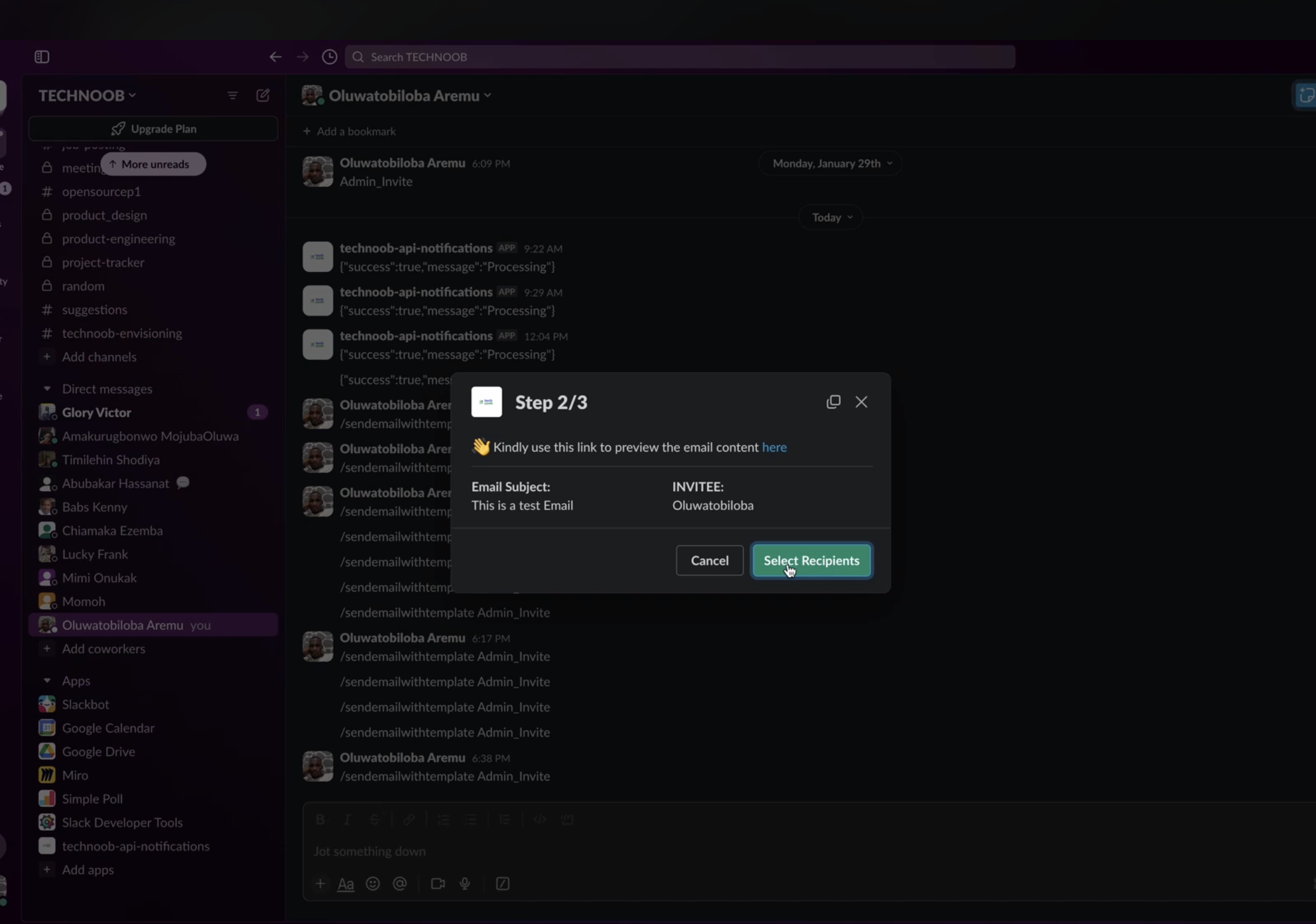Open the mention someone @ icon

click(400, 883)
